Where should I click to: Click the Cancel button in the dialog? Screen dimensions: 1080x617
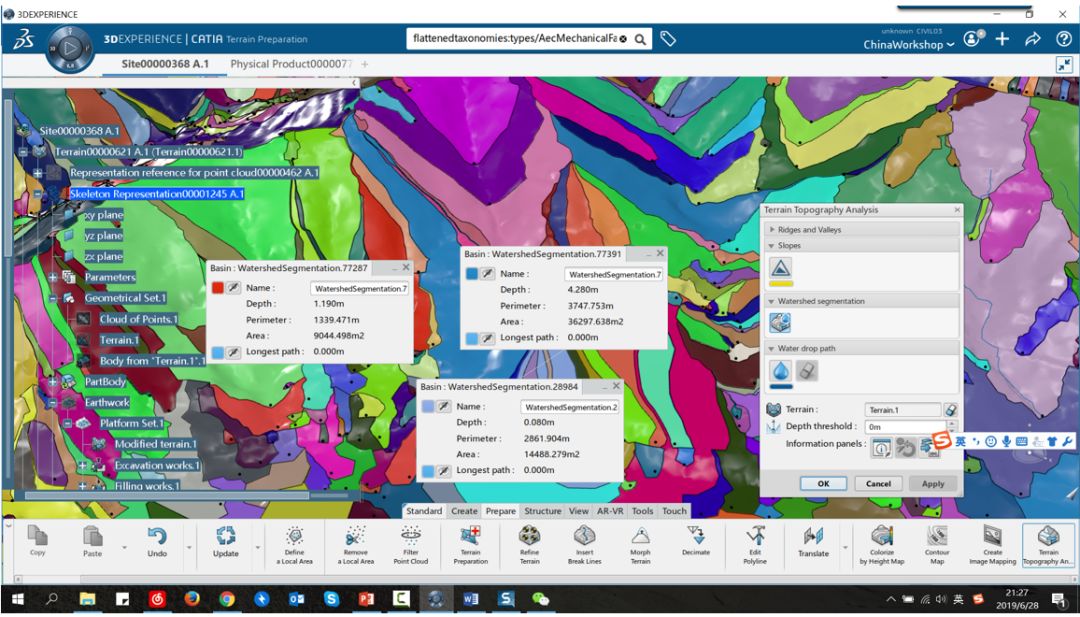coord(878,483)
